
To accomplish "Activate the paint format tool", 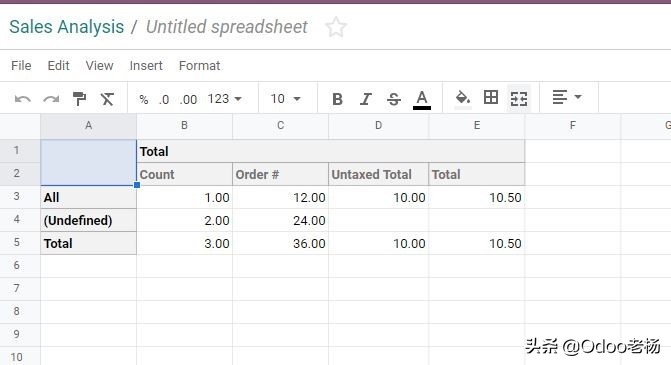I will (79, 99).
